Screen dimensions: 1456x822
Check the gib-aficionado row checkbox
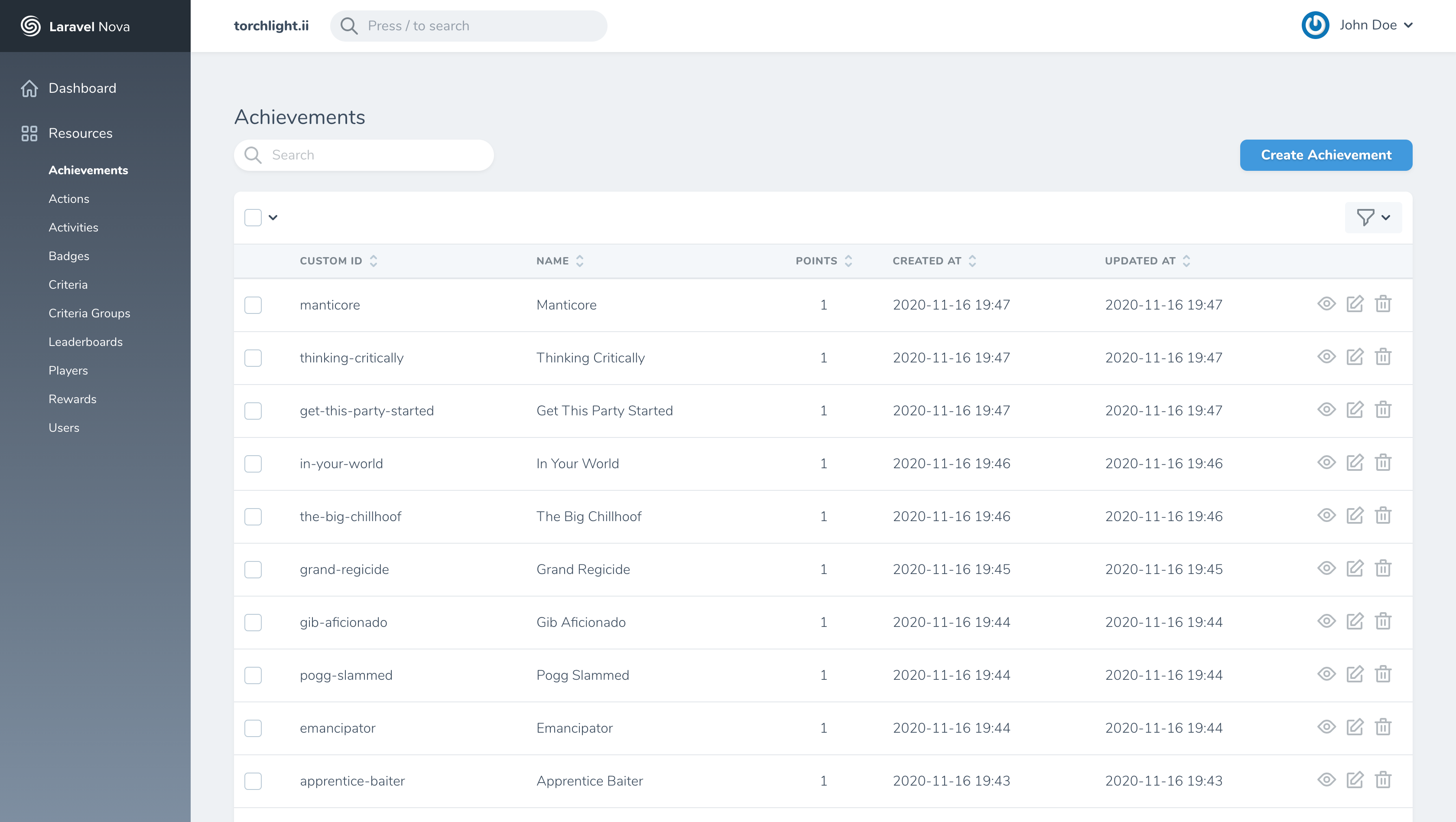pos(253,623)
